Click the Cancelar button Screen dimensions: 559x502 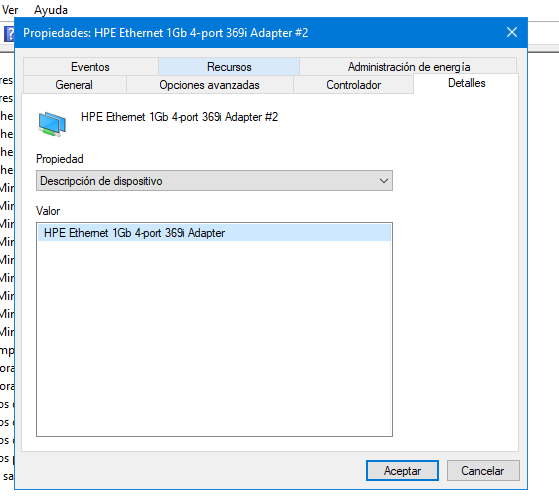pos(483,471)
